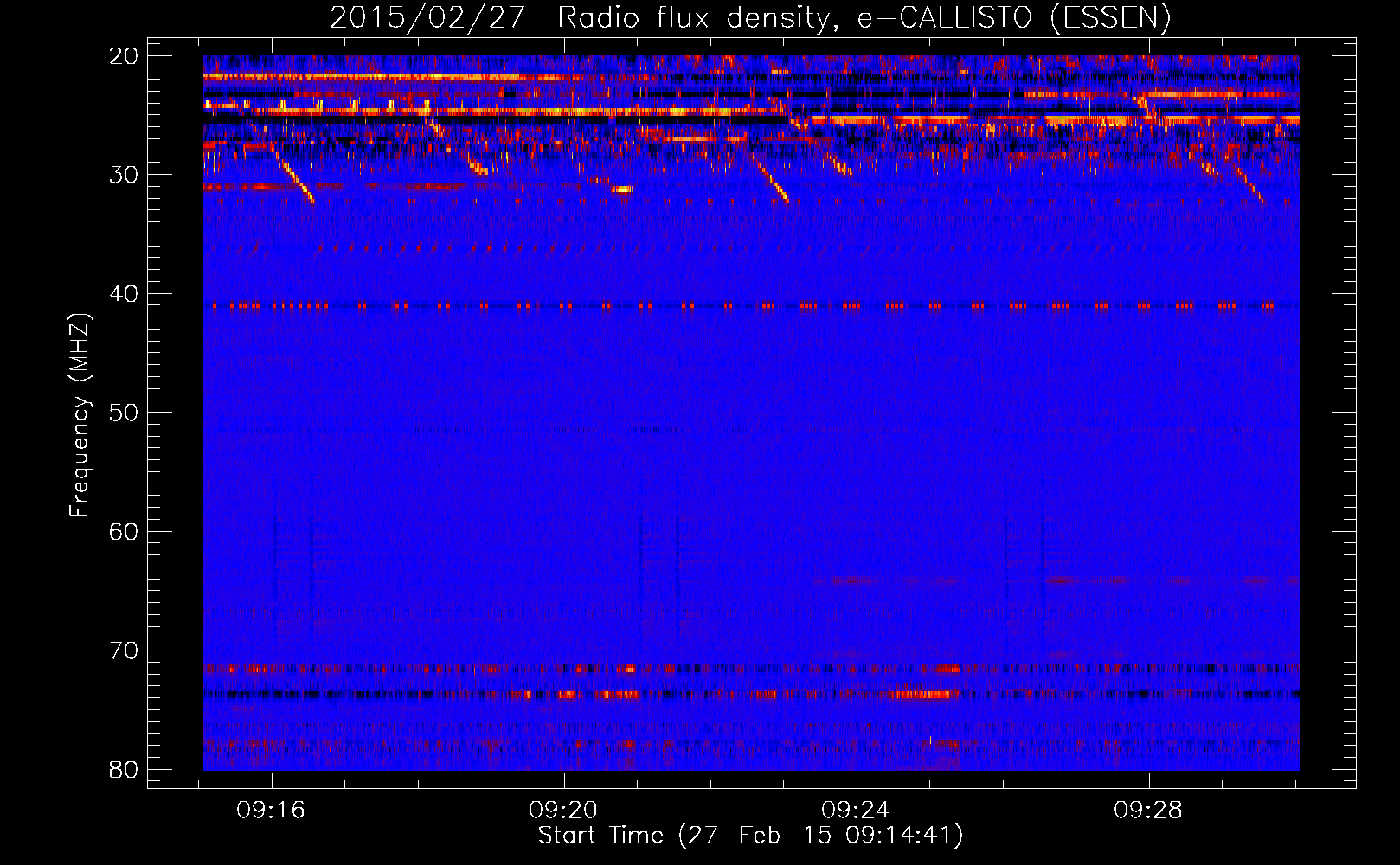This screenshot has height=865, width=1400.
Task: Click the "Start Time (27-Feb-15 09:14:41)" label
Action: 750,836
